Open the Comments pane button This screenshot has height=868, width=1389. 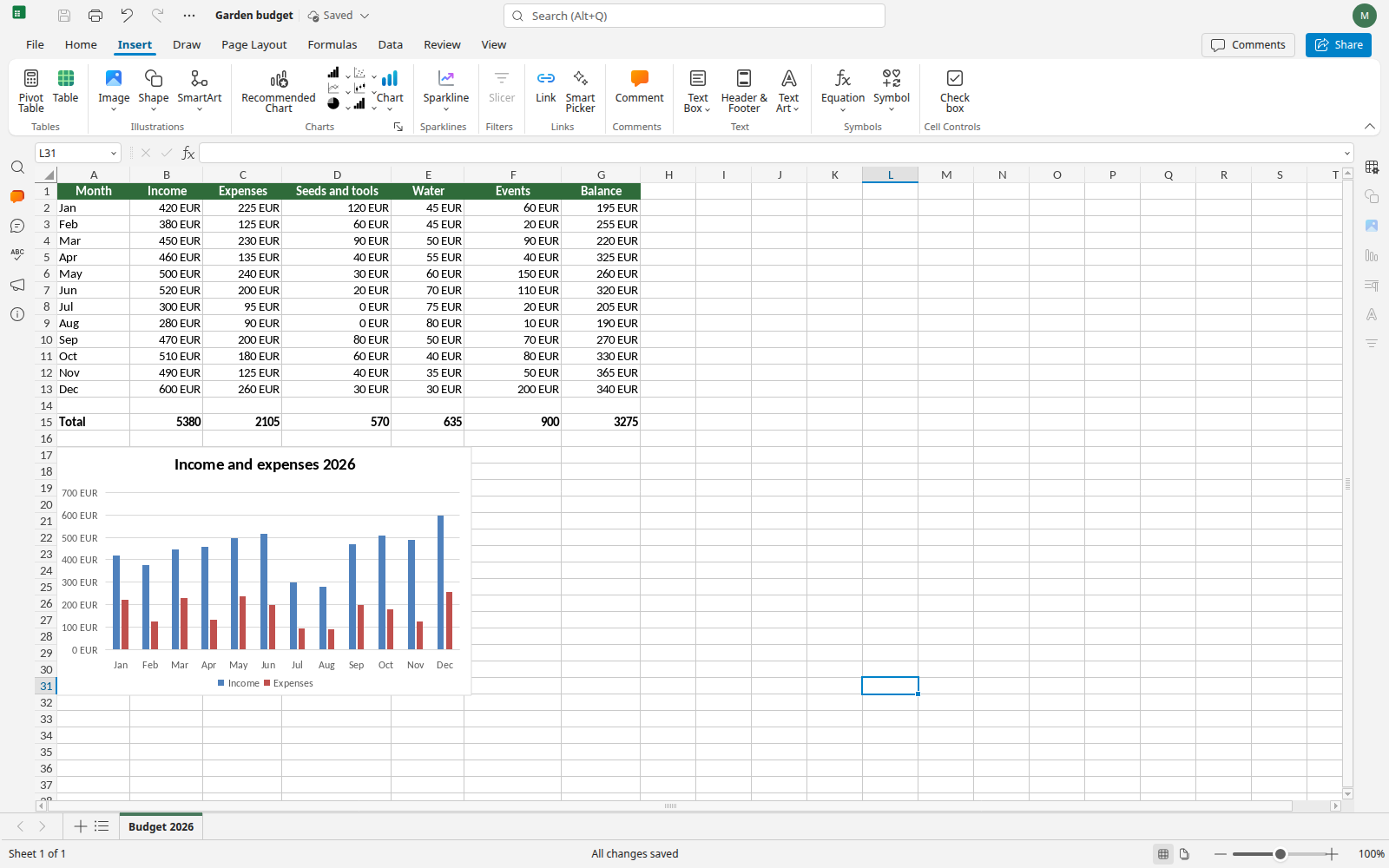1248,45
